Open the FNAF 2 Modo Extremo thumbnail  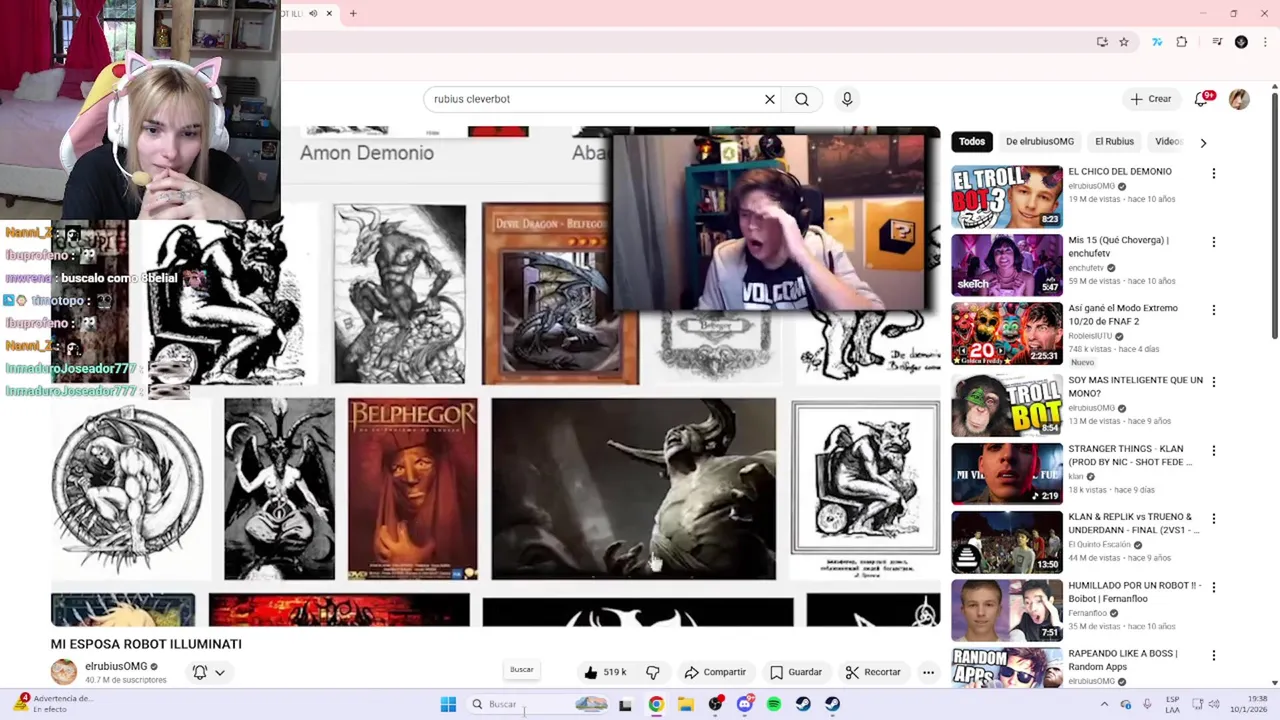[x=1007, y=333]
